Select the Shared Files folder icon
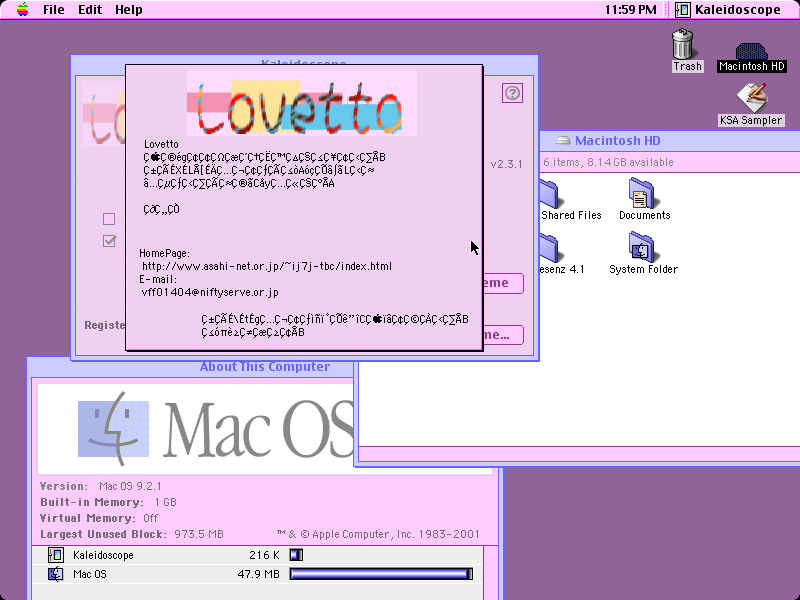800x600 pixels. (x=570, y=200)
